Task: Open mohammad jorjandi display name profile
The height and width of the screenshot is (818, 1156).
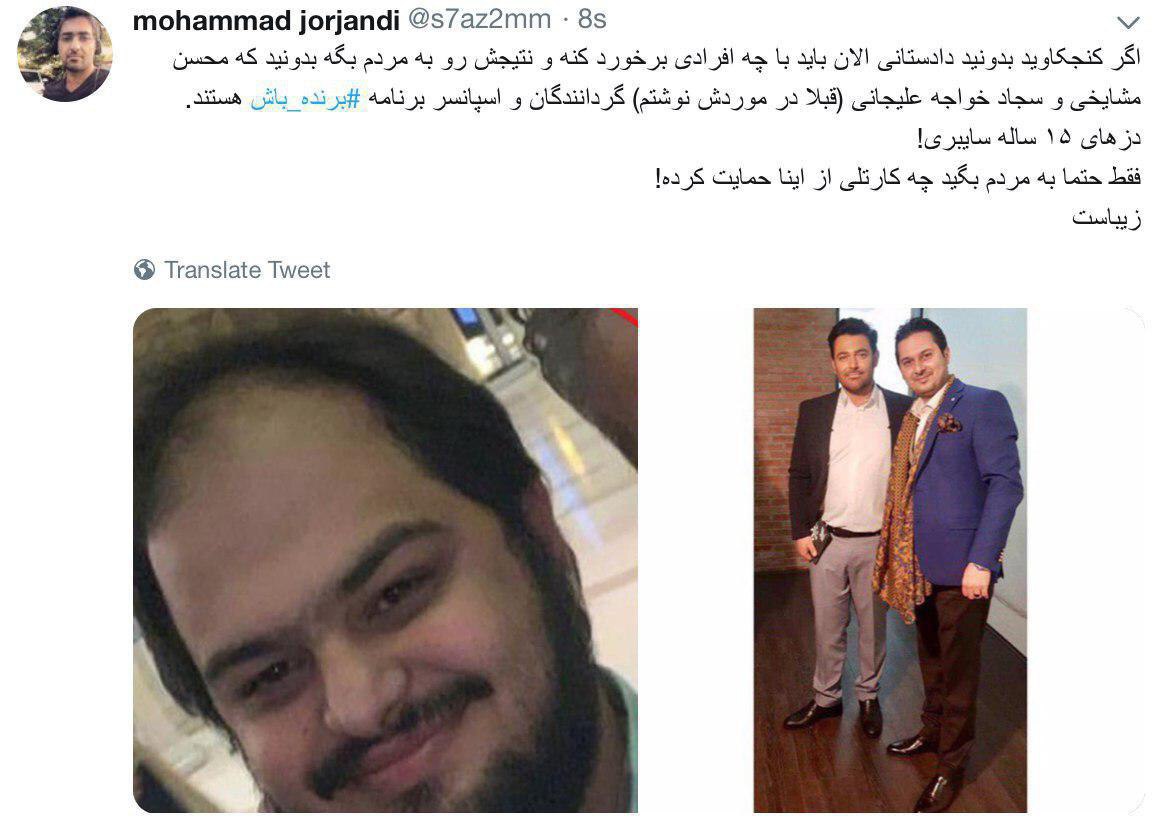Action: click(x=266, y=20)
